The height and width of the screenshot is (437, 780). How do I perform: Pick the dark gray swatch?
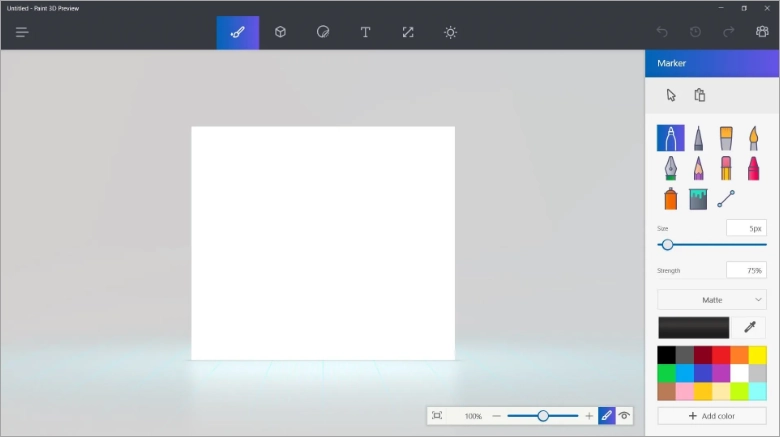coord(684,355)
